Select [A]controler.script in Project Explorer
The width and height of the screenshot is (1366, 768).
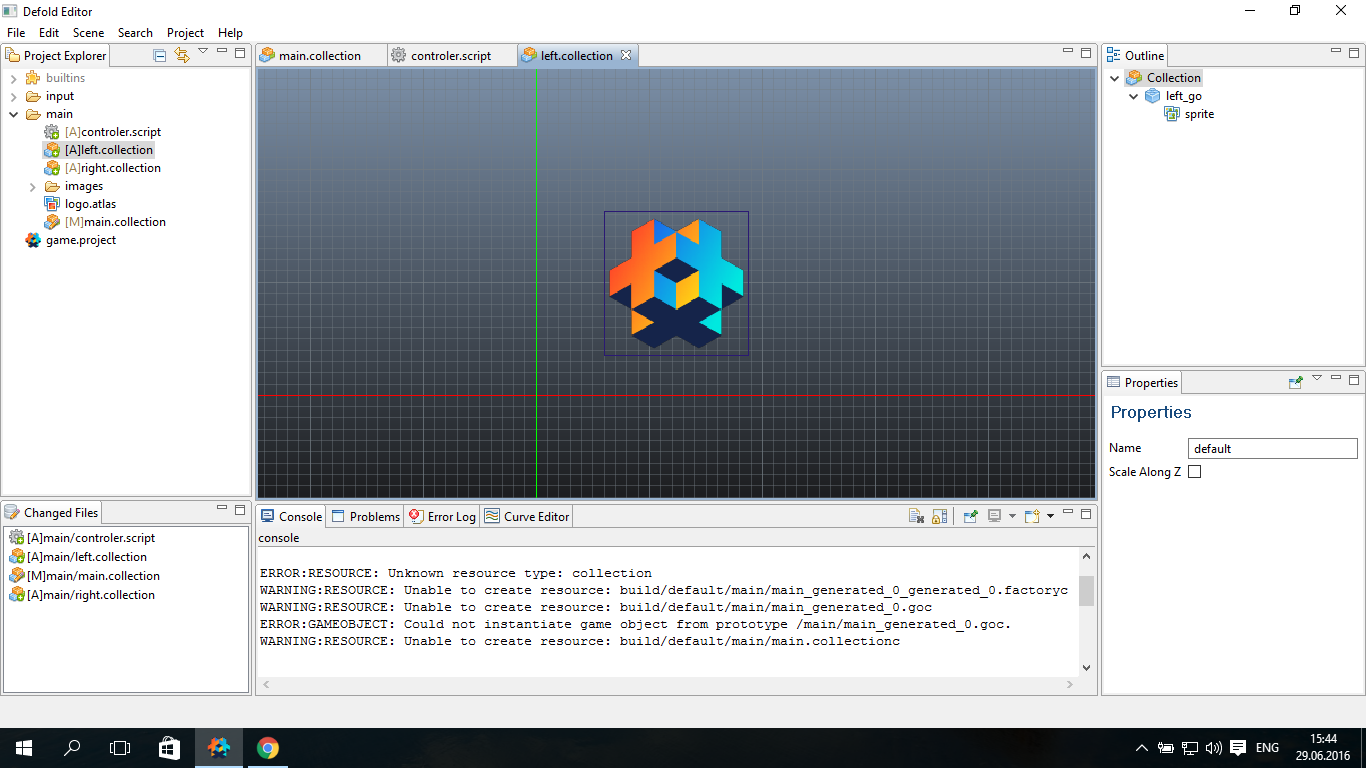112,132
